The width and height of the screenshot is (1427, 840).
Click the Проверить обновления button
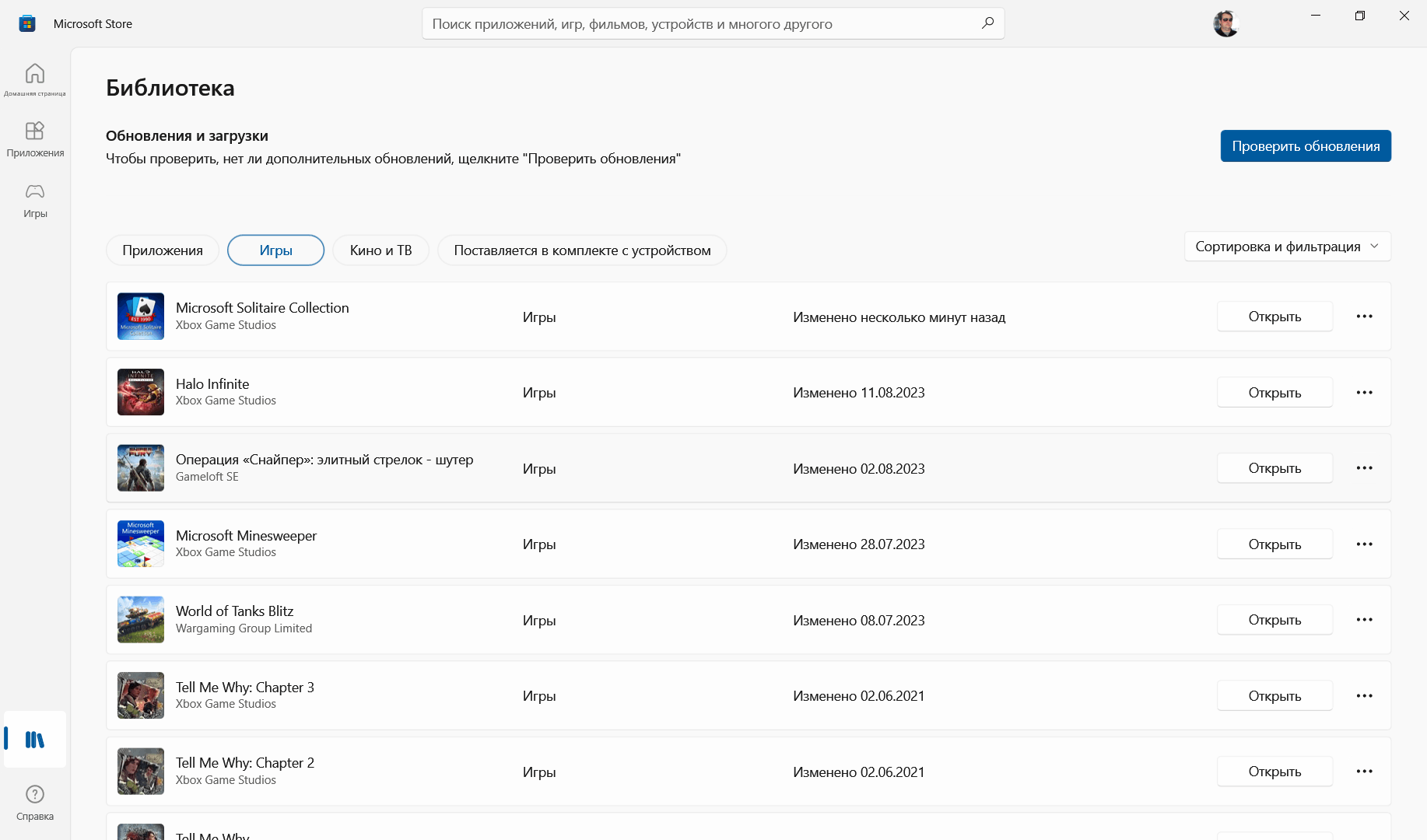pyautogui.click(x=1306, y=146)
